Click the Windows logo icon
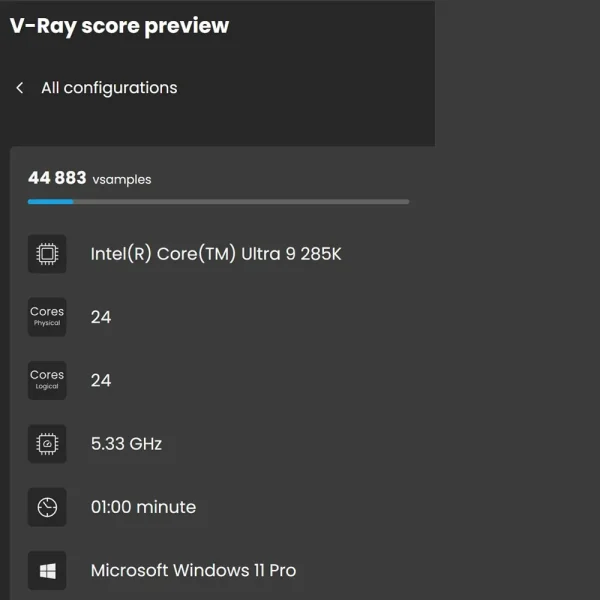This screenshot has width=600, height=600. (47, 570)
